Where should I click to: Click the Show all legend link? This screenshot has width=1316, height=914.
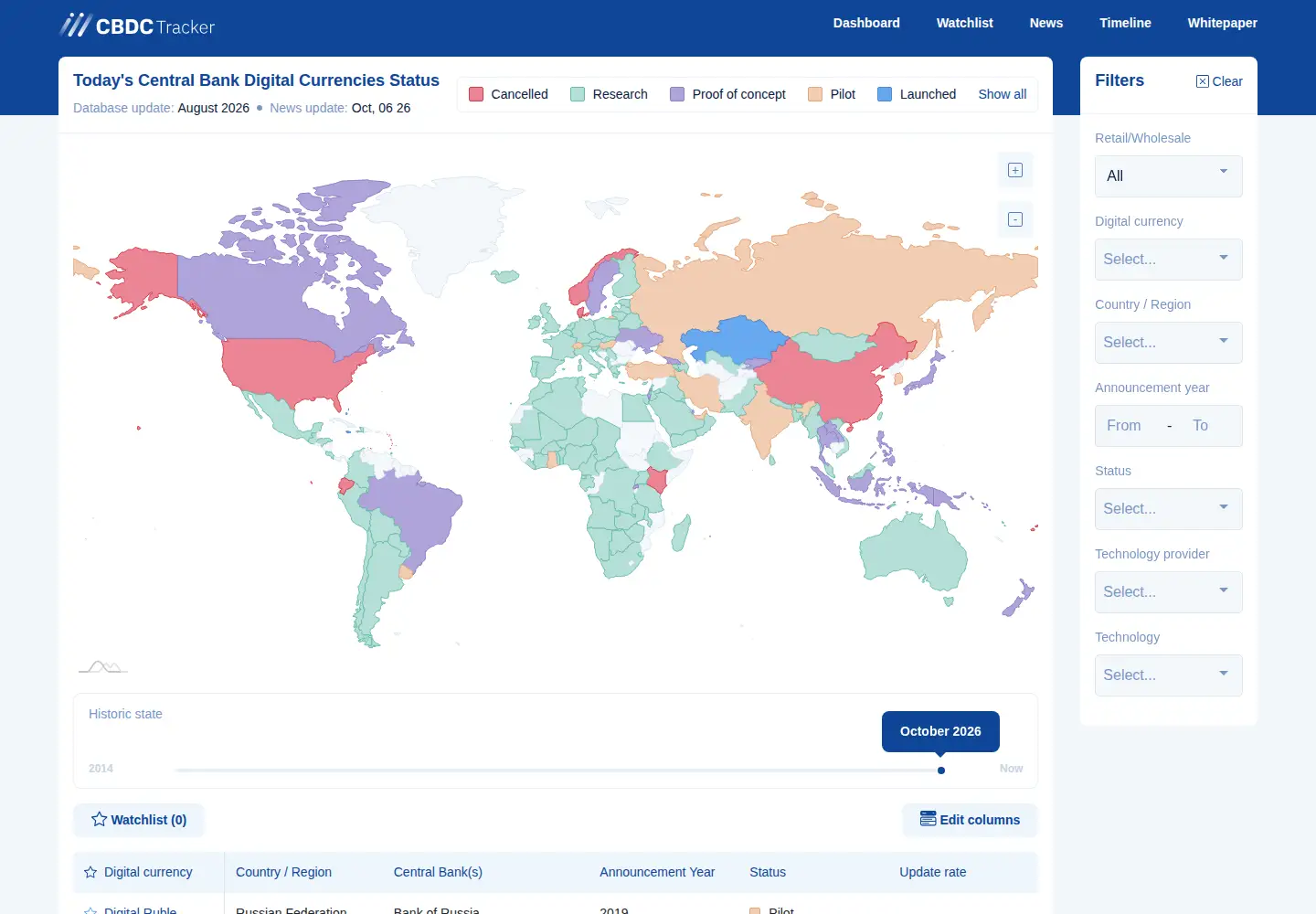click(1002, 94)
